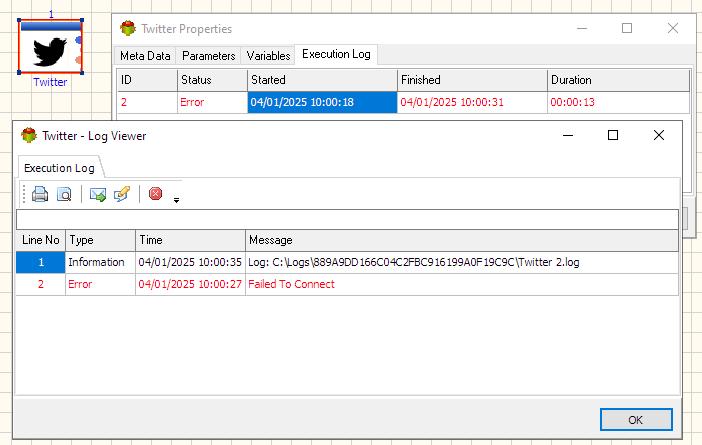Viewport: 702px width, 445px height.
Task: Click the edit pencil icon in toolbar
Action: (x=122, y=194)
